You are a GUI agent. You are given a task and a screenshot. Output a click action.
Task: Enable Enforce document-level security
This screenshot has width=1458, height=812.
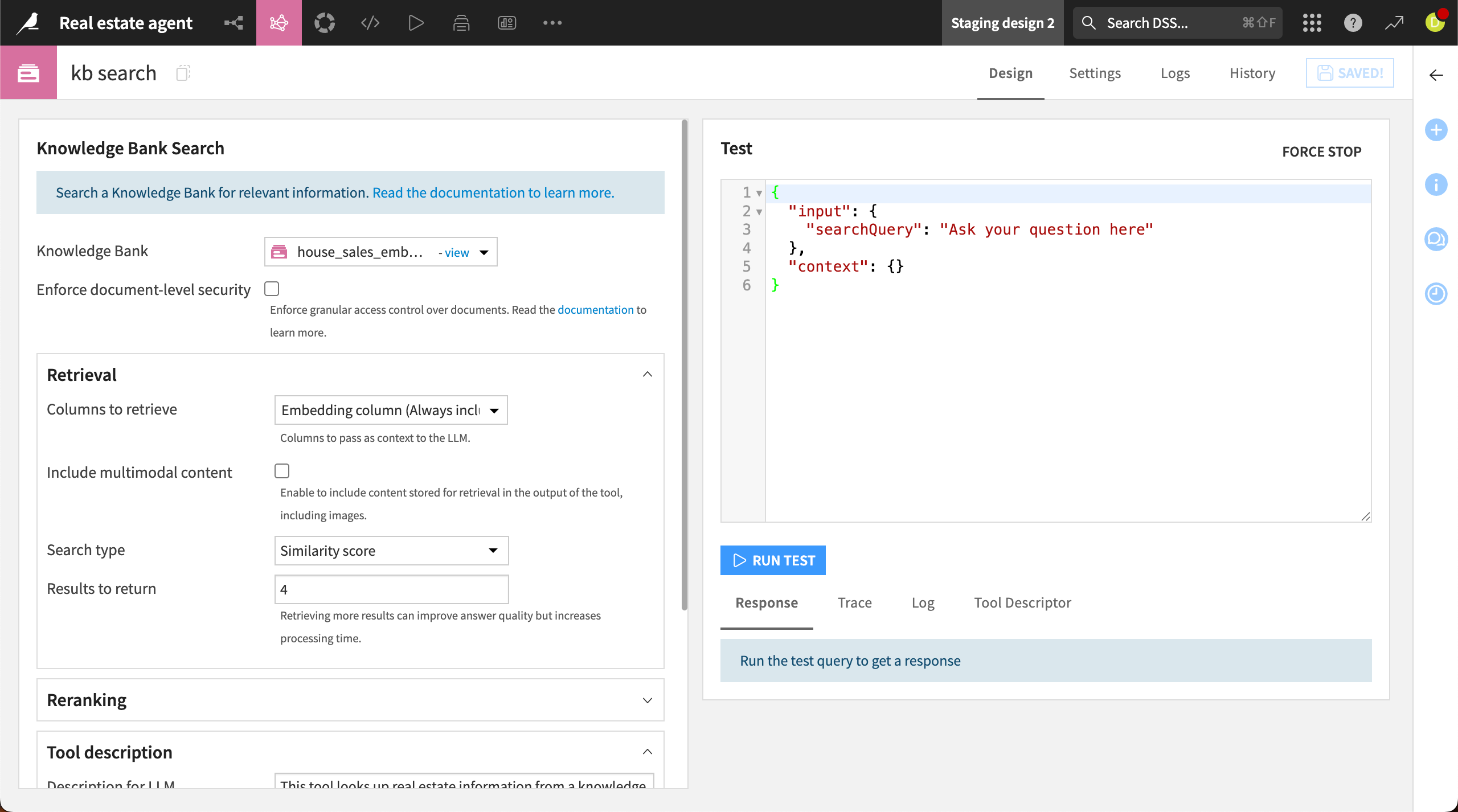click(272, 289)
